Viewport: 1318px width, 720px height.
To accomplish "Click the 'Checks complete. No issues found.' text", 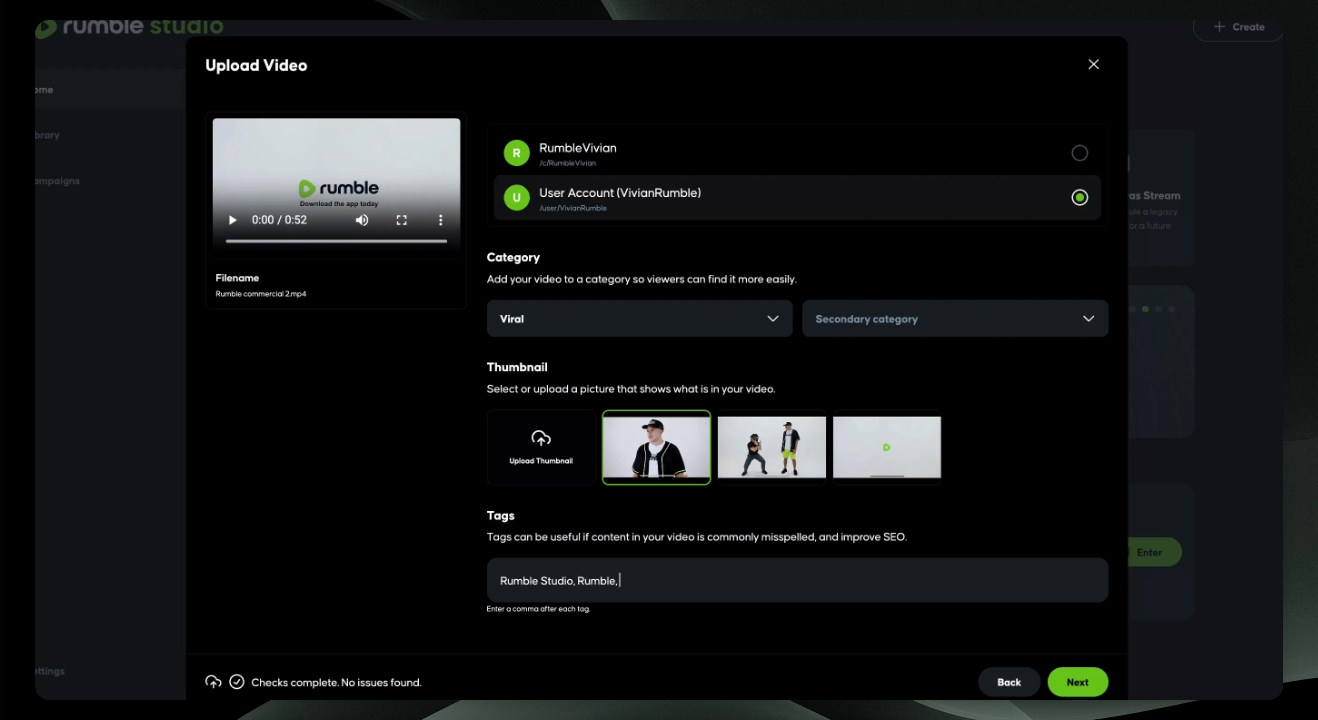I will tap(336, 682).
